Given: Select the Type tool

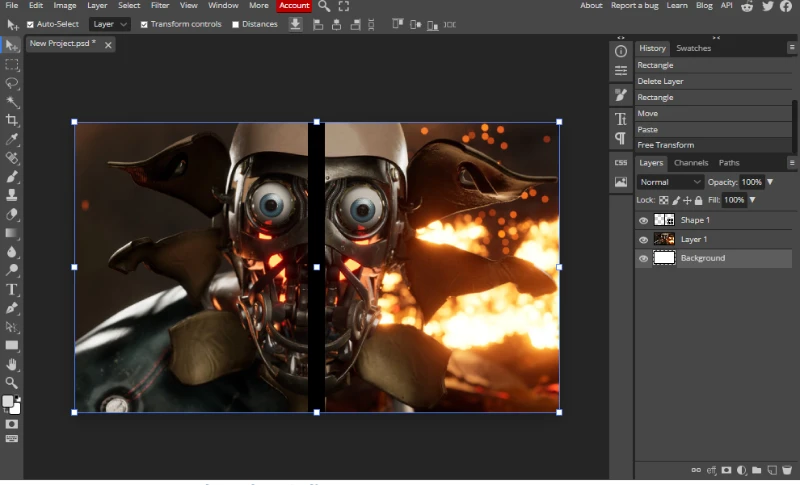Looking at the screenshot, I should tap(11, 289).
